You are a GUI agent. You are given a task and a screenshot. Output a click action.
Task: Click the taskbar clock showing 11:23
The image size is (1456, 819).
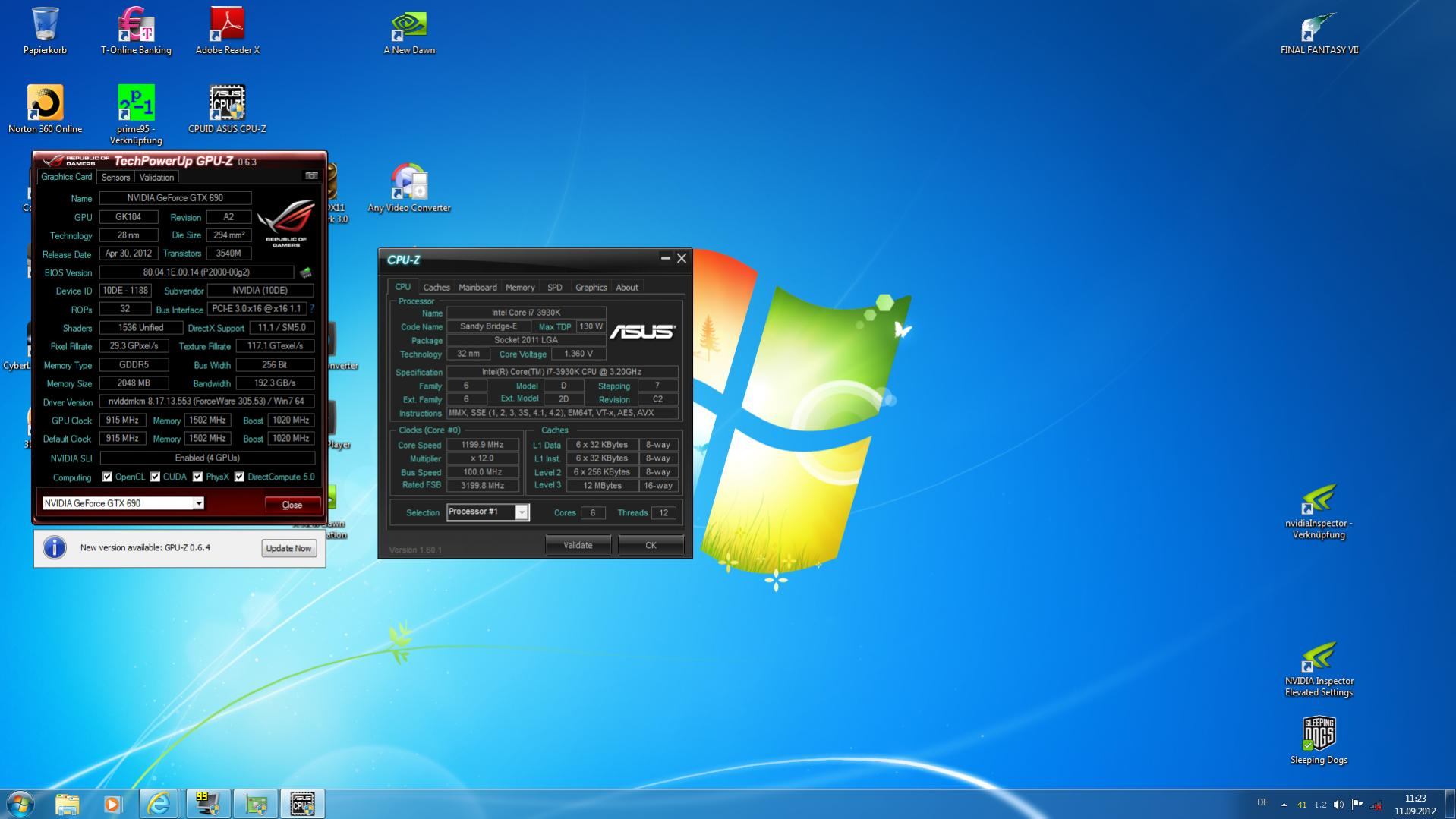tap(1415, 805)
